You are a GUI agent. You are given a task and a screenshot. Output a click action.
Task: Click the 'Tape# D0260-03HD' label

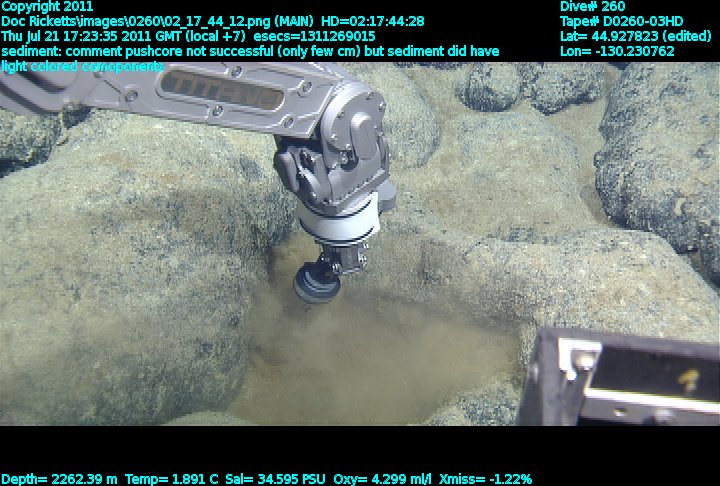click(621, 22)
